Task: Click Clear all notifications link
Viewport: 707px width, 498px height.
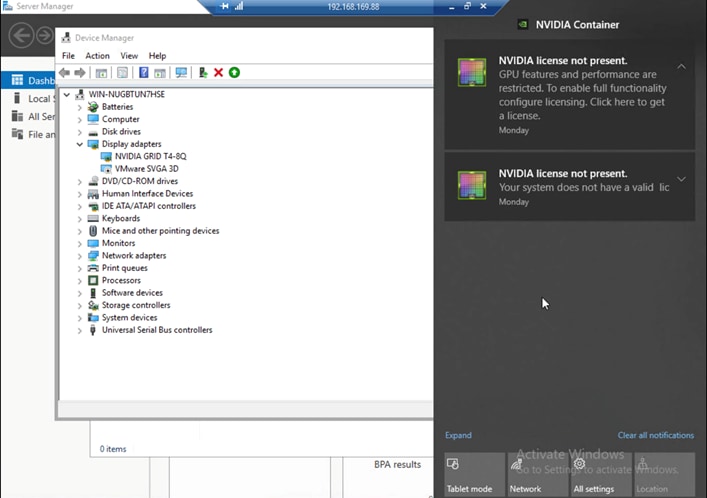Action: pos(656,435)
